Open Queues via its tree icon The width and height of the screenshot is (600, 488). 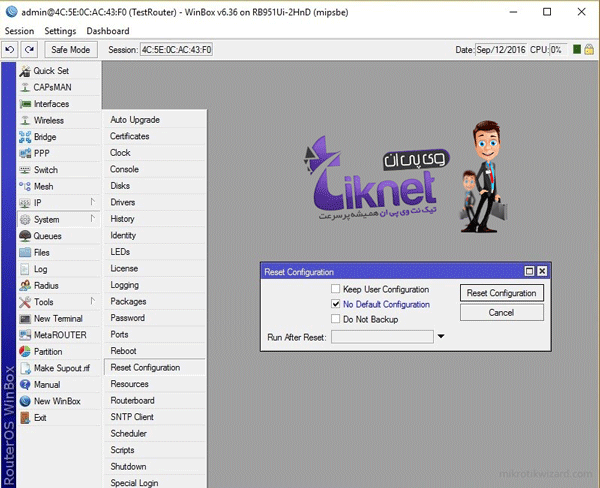tap(25, 236)
